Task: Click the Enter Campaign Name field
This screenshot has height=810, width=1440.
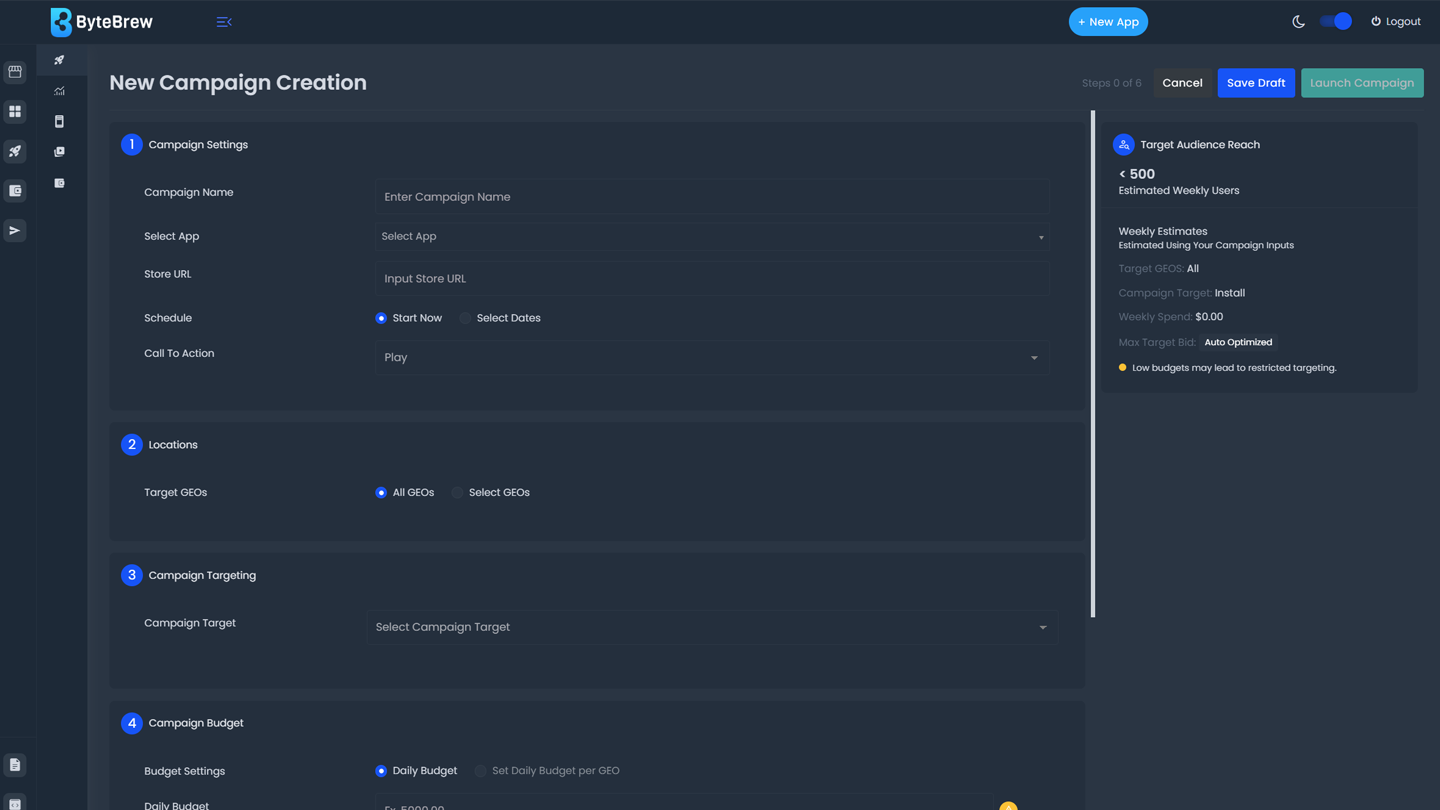Action: (x=712, y=197)
